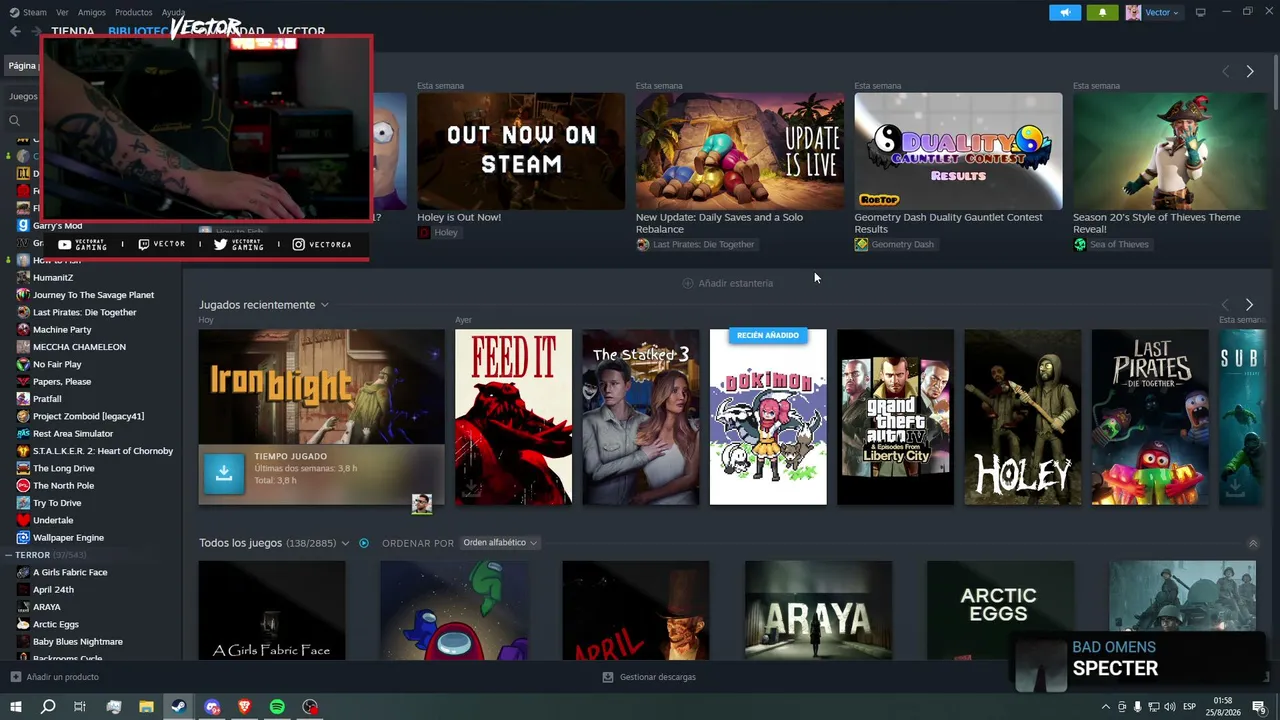Open Season 20's Style of Thieves news

click(x=1169, y=152)
